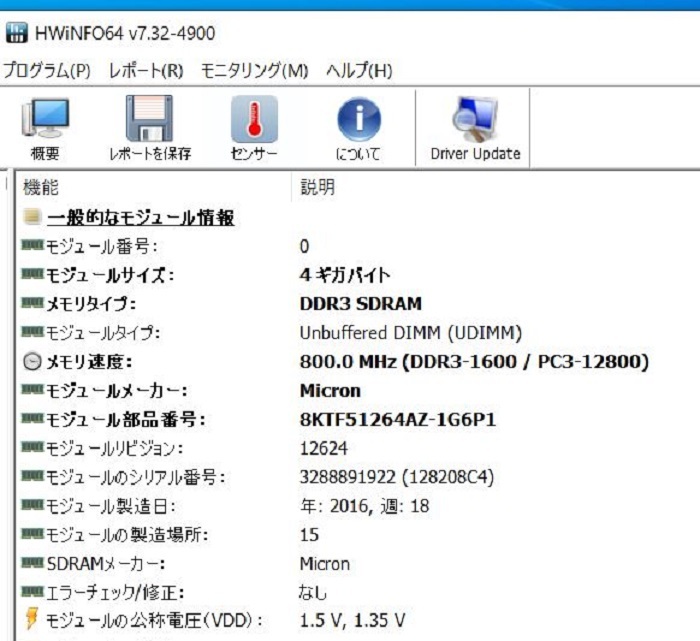Viewport: 700px width, 641px height.
Task: Click the Micron value for SDRAMメーカー
Action: (x=325, y=564)
